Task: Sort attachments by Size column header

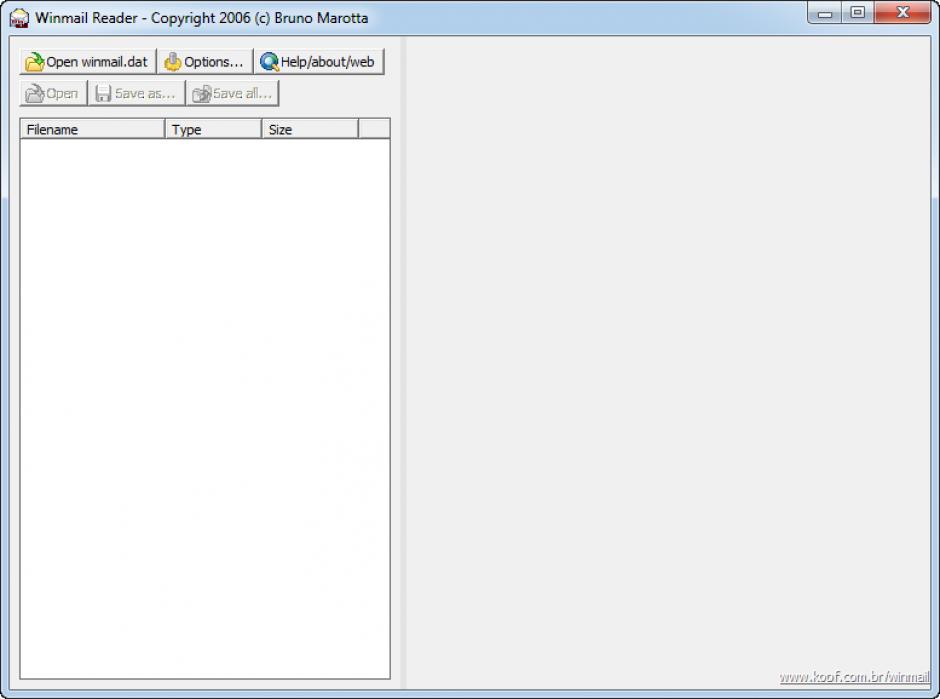Action: pyautogui.click(x=309, y=129)
